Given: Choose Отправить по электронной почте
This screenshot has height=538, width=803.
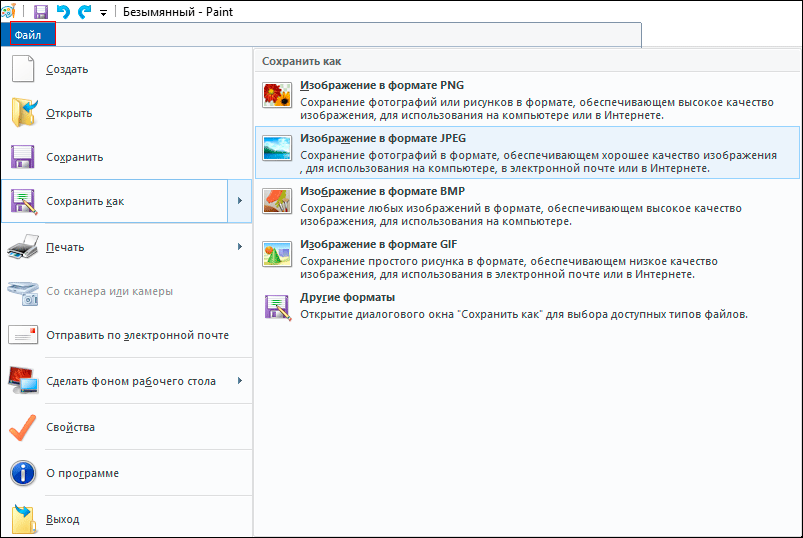Looking at the screenshot, I should point(137,335).
